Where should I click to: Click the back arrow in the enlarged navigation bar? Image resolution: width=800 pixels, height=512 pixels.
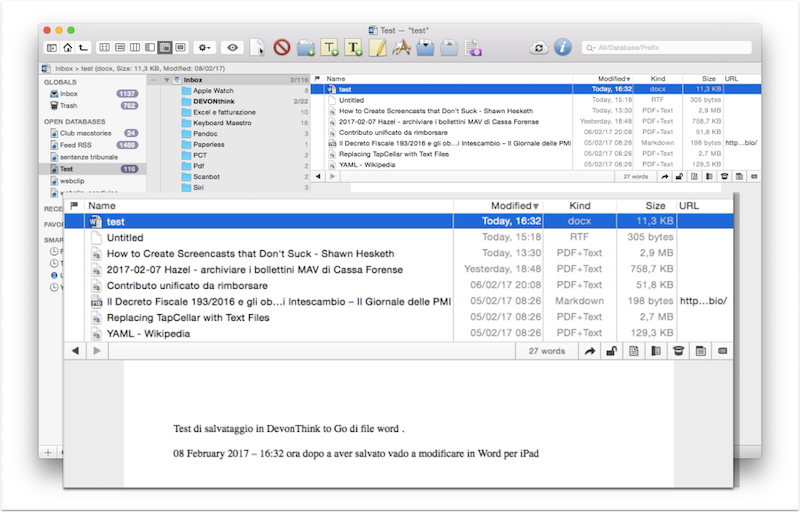click(x=76, y=351)
